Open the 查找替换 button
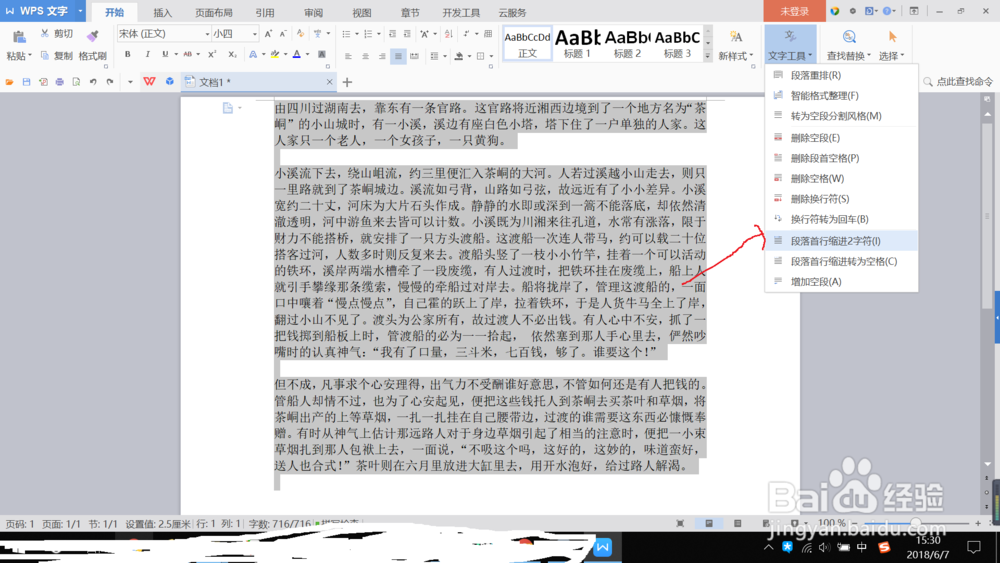 point(848,45)
